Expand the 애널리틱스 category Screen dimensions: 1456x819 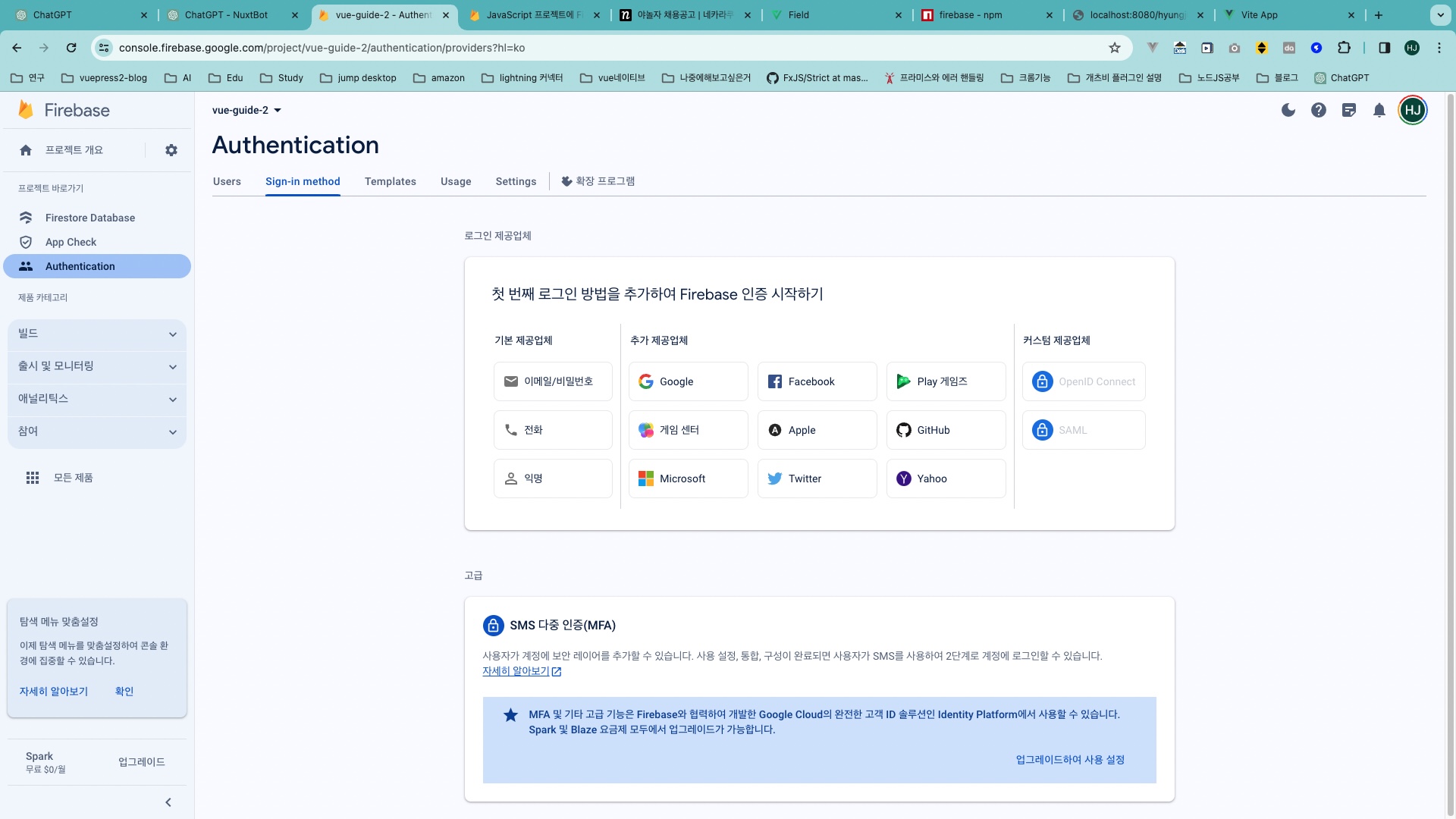point(97,399)
